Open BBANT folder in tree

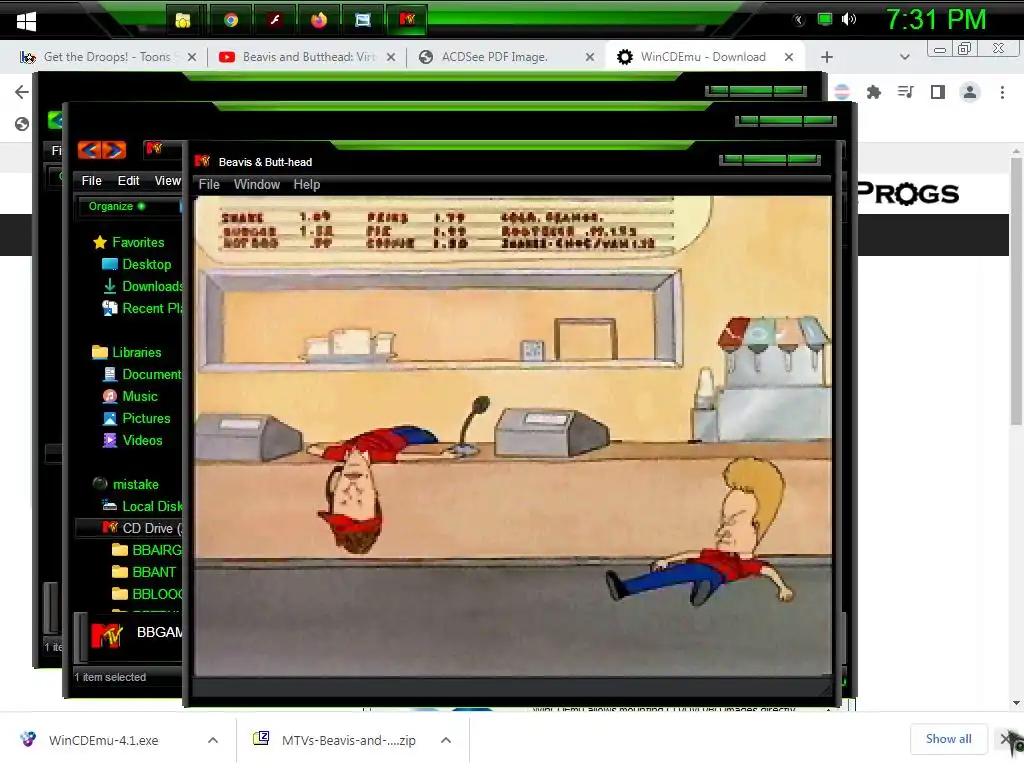pos(153,573)
